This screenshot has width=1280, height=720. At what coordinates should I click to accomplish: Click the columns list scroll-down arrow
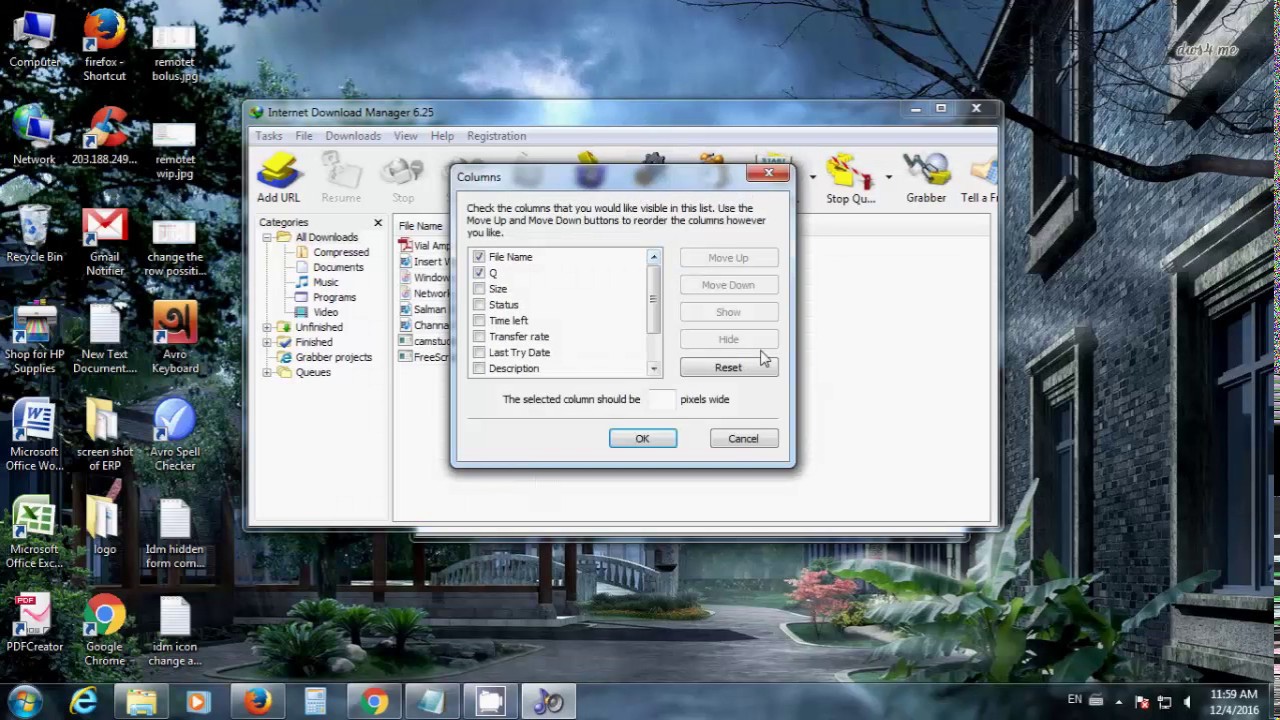pyautogui.click(x=654, y=369)
